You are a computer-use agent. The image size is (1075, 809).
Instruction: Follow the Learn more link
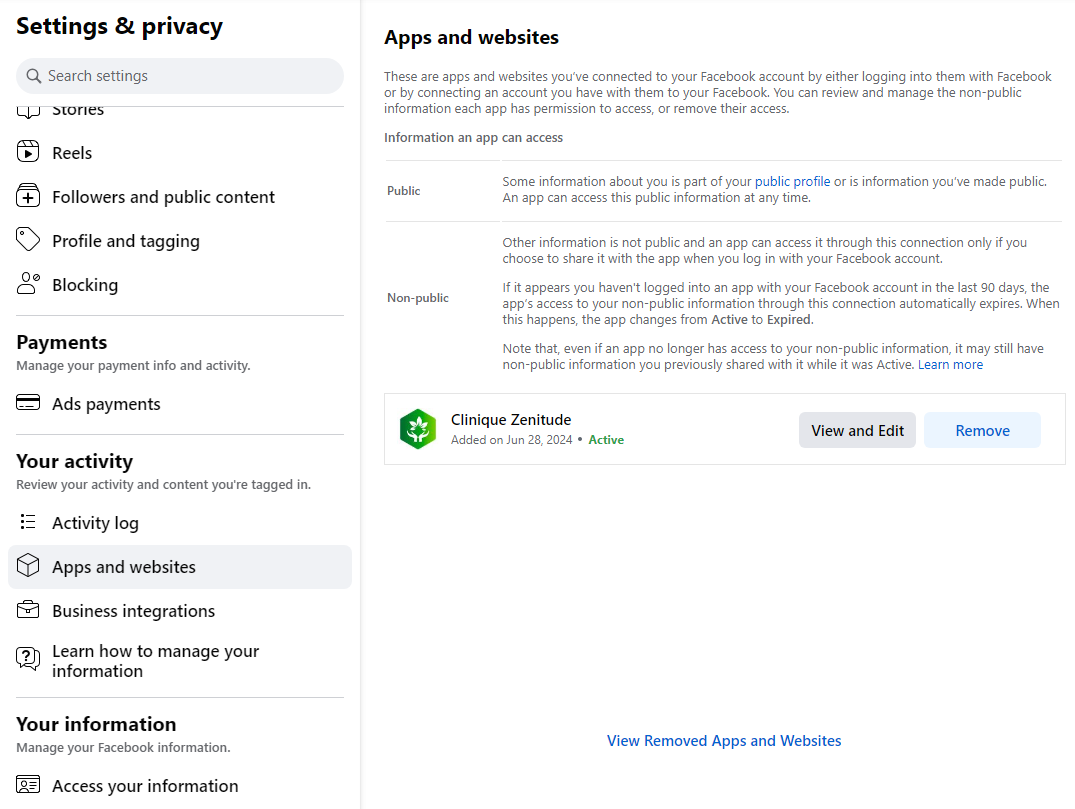click(950, 365)
